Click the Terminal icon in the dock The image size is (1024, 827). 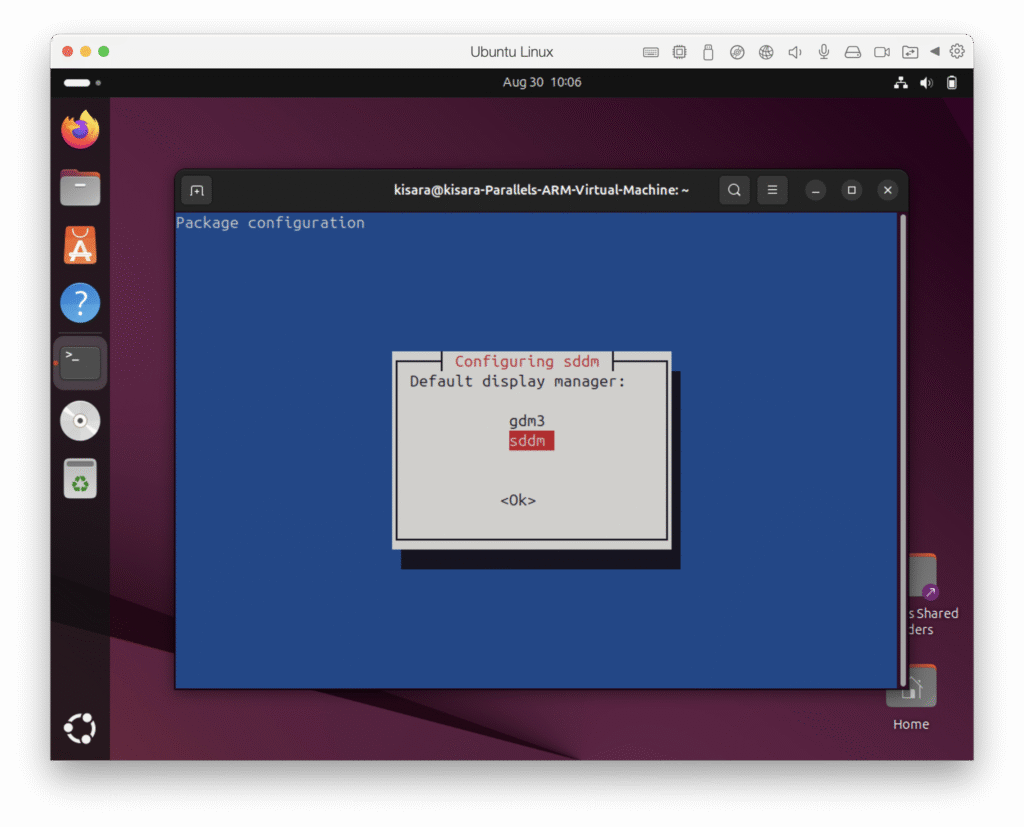pyautogui.click(x=80, y=363)
